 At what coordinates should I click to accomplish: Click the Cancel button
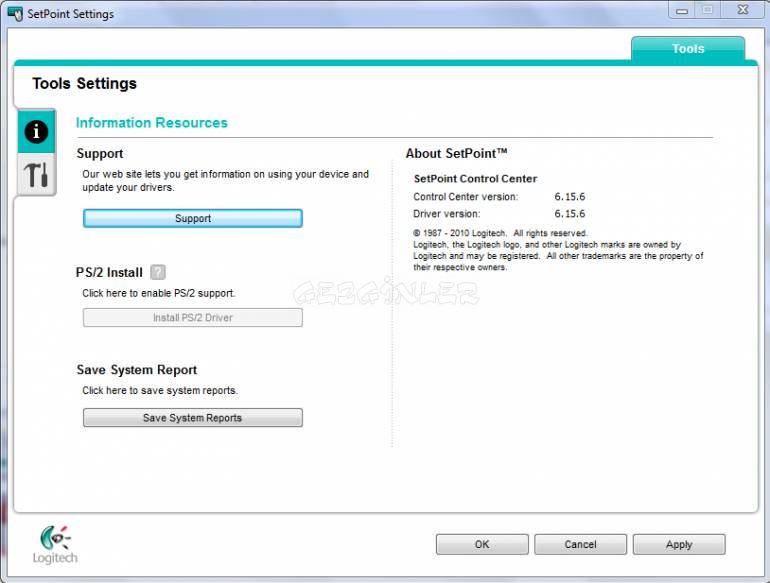580,544
